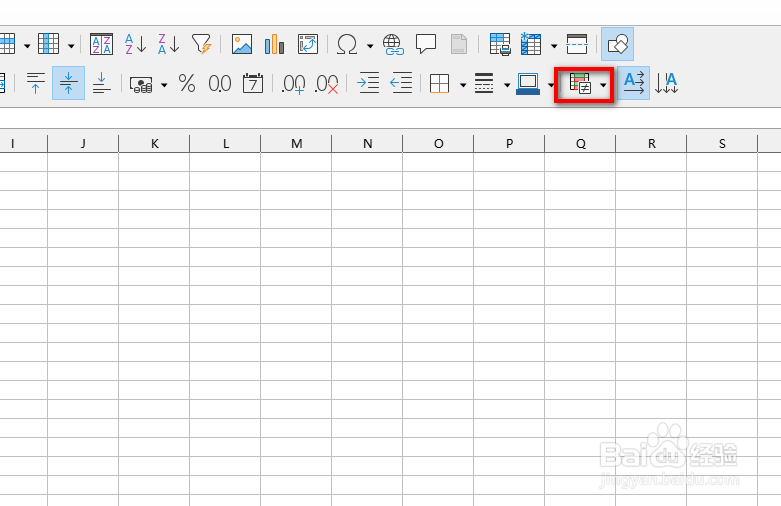Viewport: 781px width, 506px height.
Task: Select column I header
Action: coord(23,143)
